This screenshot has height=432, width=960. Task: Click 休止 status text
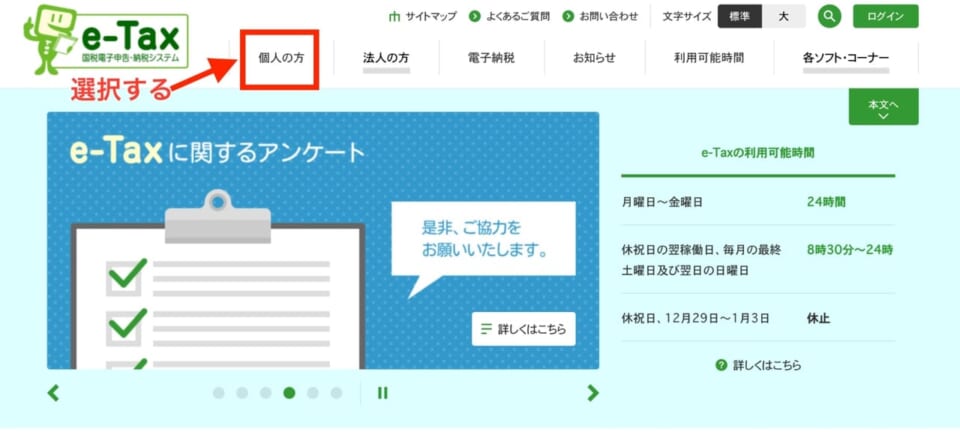point(819,318)
